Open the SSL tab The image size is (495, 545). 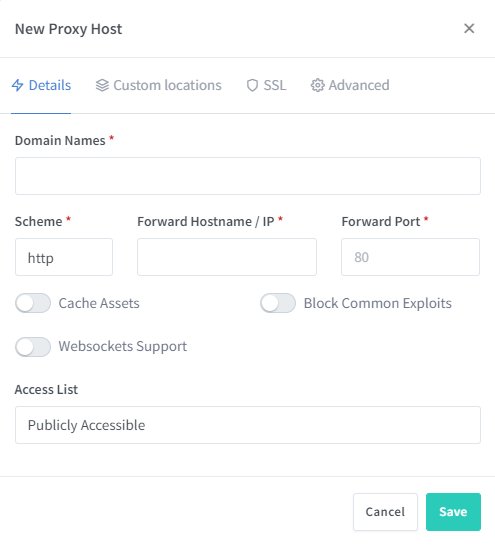(266, 85)
